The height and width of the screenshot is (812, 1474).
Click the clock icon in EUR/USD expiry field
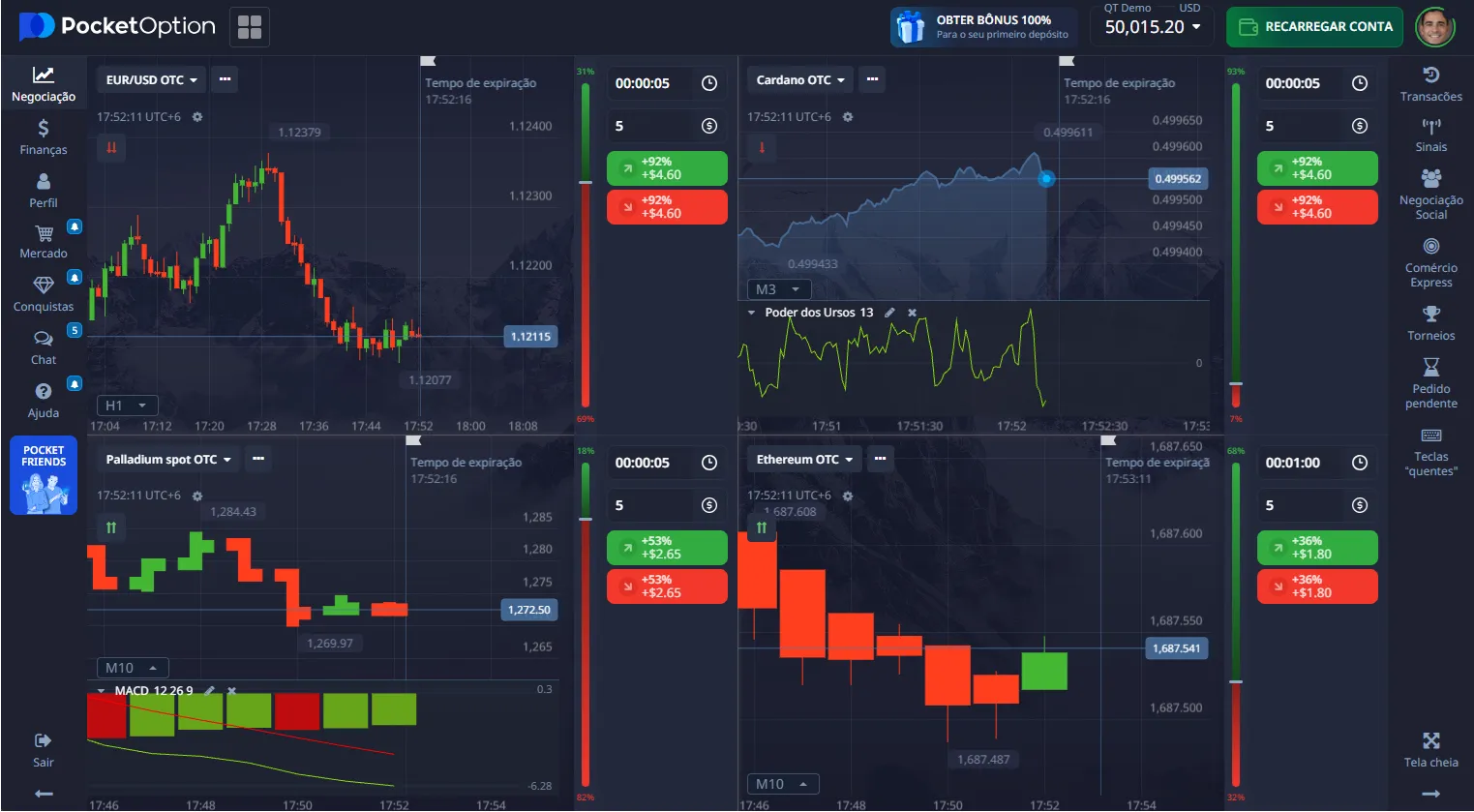(709, 83)
